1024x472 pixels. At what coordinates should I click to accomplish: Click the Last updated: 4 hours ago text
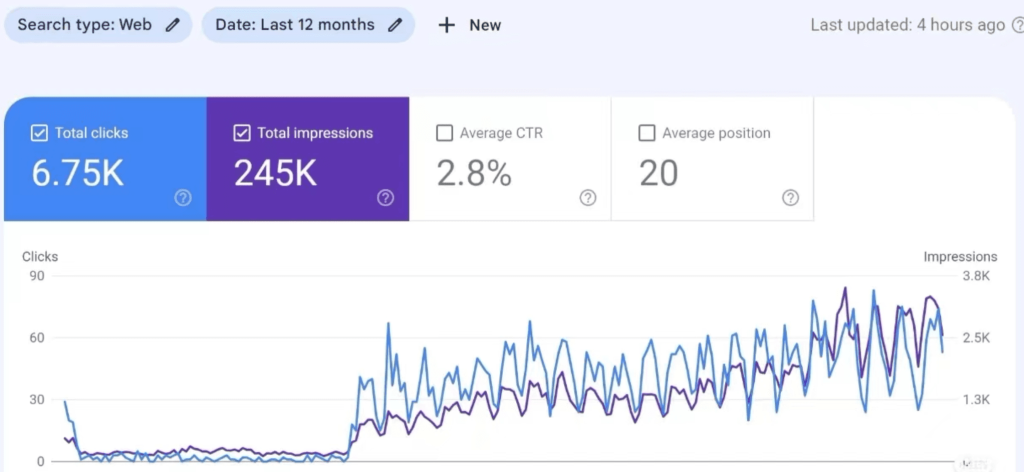908,25
